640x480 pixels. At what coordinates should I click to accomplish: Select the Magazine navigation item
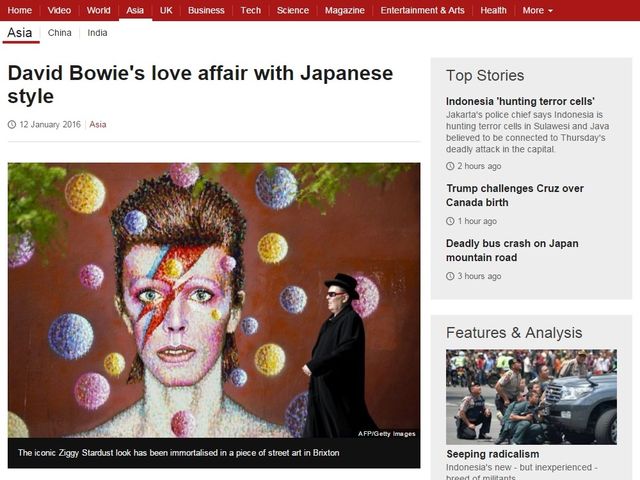344,10
